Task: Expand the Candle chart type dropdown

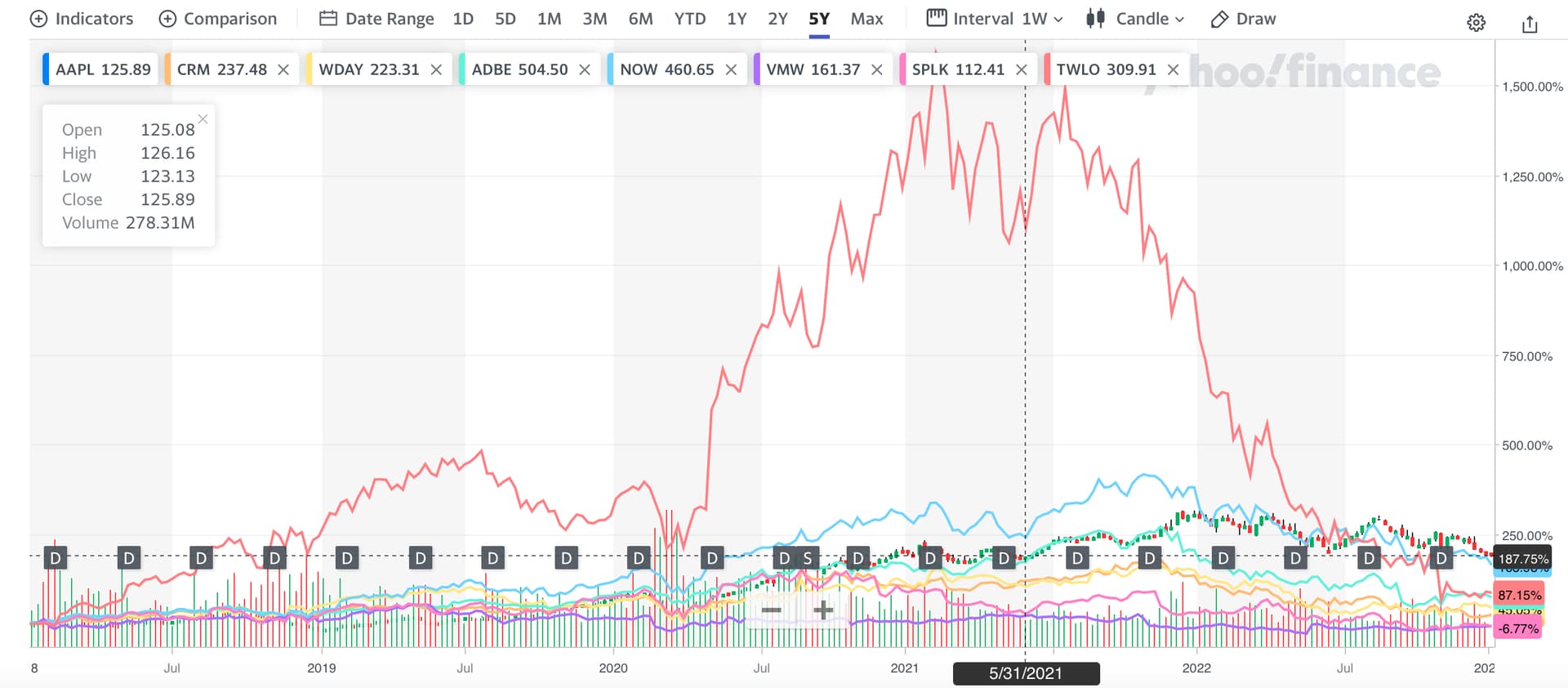Action: [x=1135, y=19]
